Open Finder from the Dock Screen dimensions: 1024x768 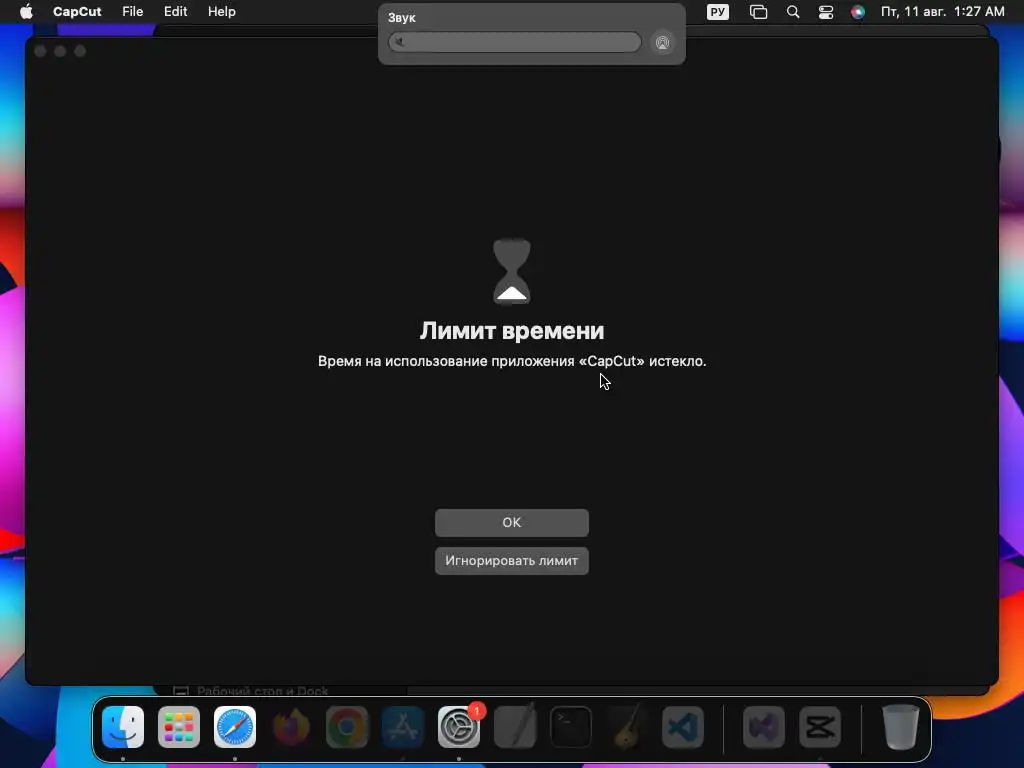point(123,727)
